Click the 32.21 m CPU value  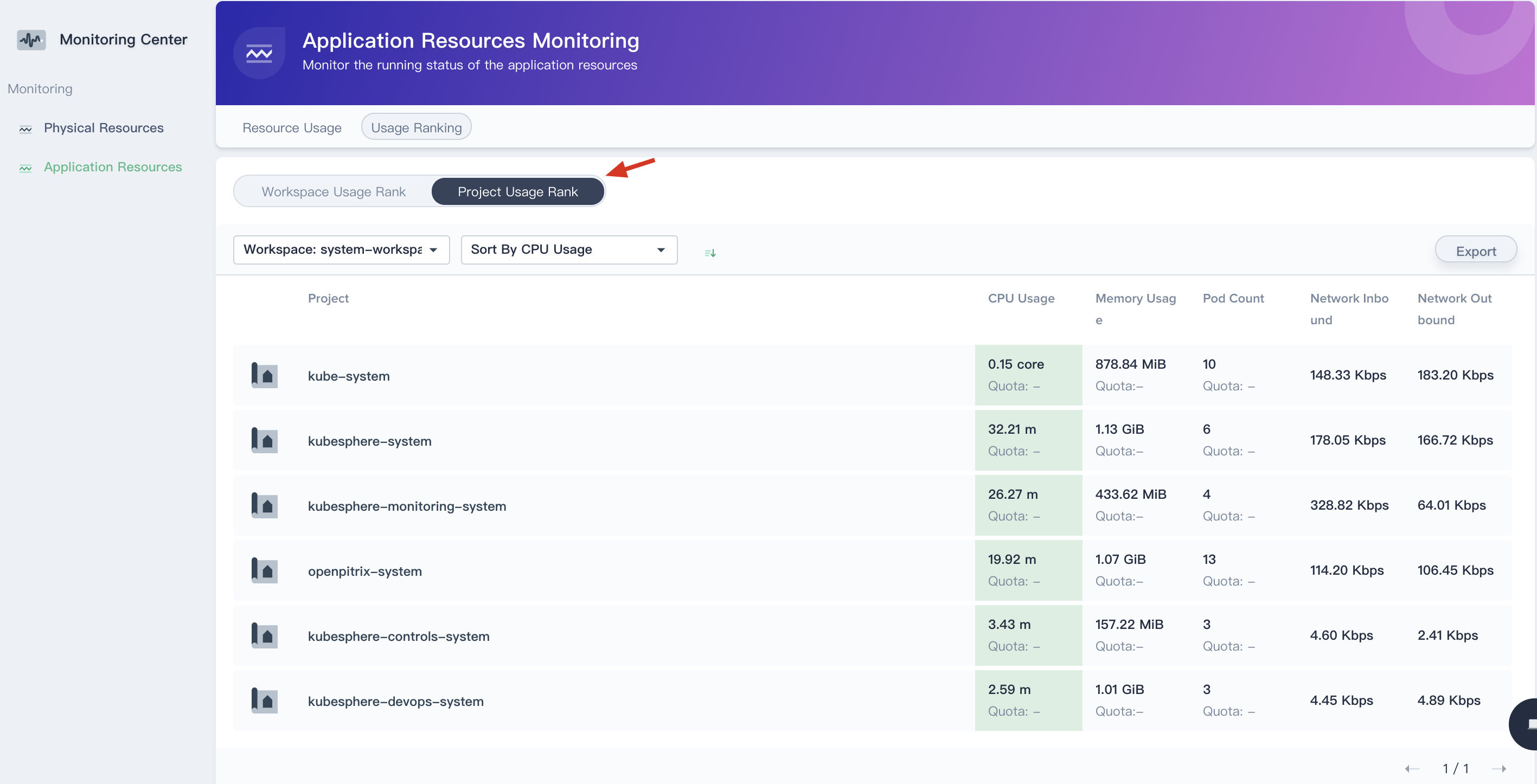[1012, 429]
